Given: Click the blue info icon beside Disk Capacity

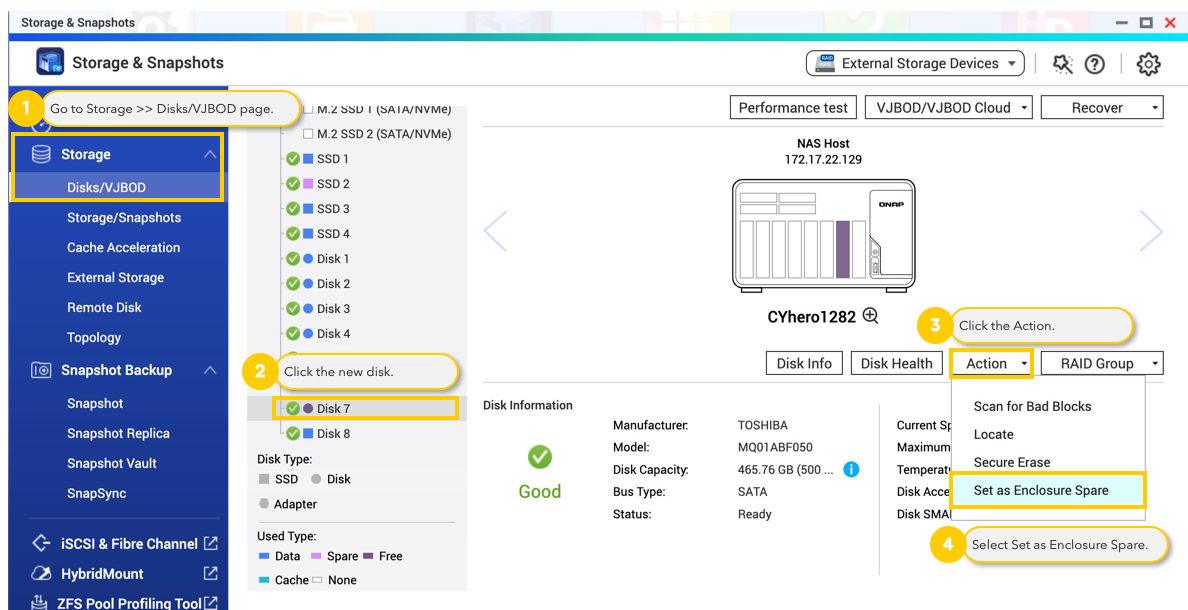Looking at the screenshot, I should tap(851, 469).
